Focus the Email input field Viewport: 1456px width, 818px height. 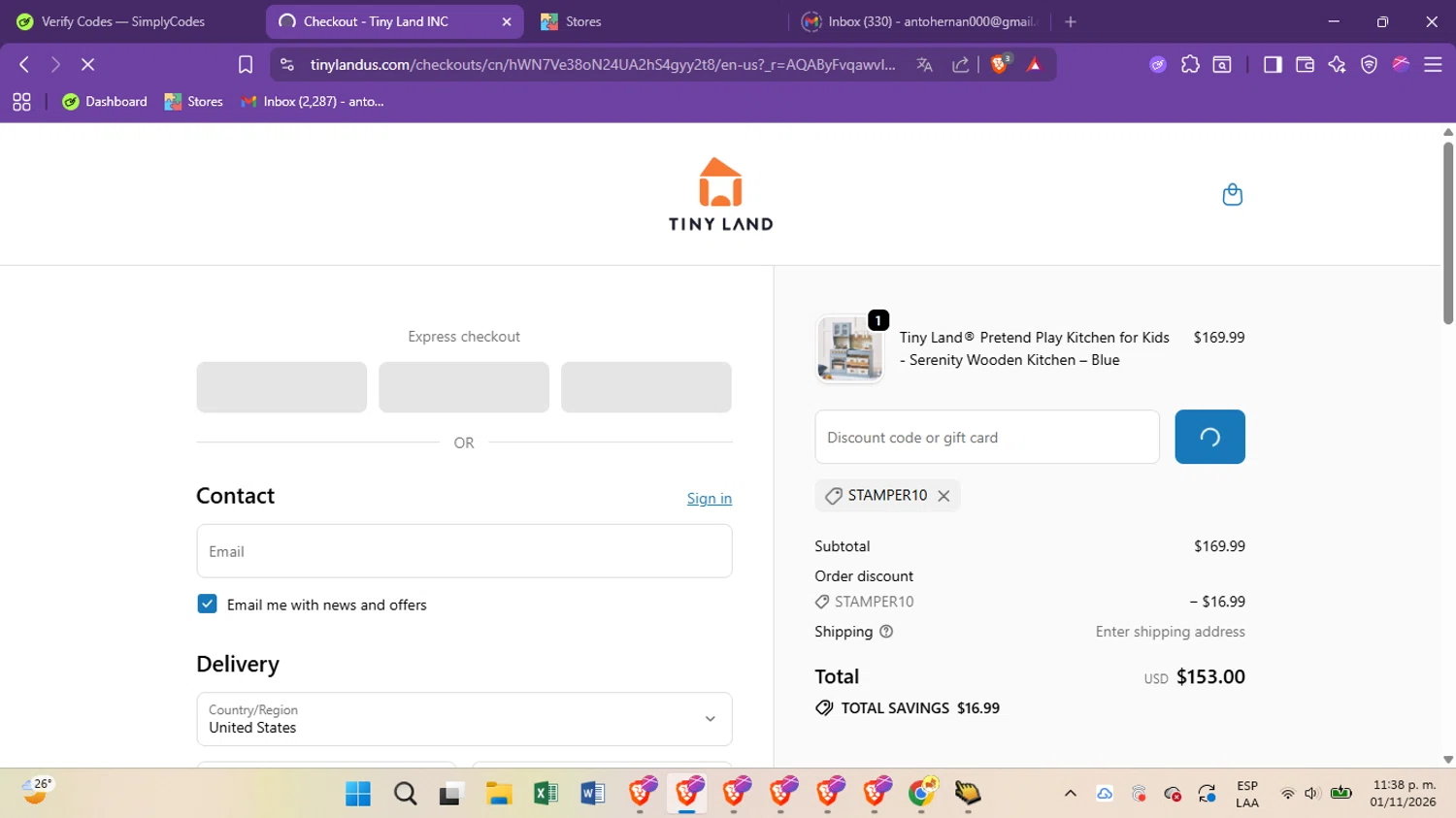tap(464, 551)
